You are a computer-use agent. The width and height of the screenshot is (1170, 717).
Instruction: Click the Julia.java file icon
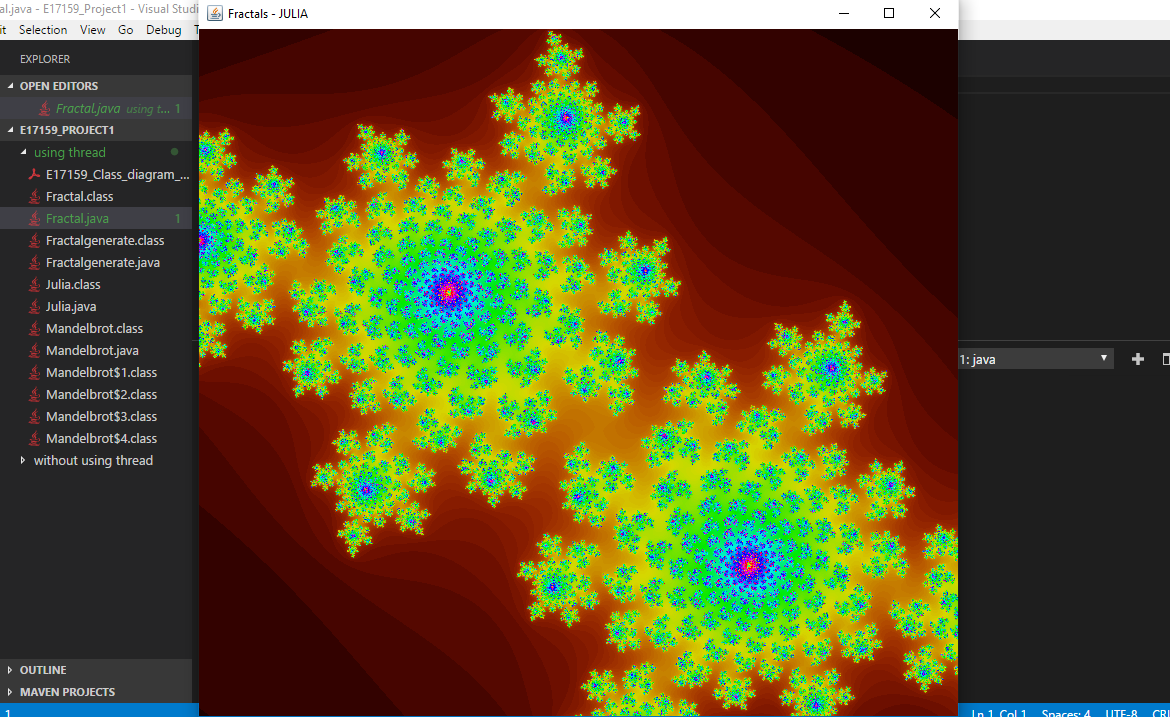click(37, 306)
